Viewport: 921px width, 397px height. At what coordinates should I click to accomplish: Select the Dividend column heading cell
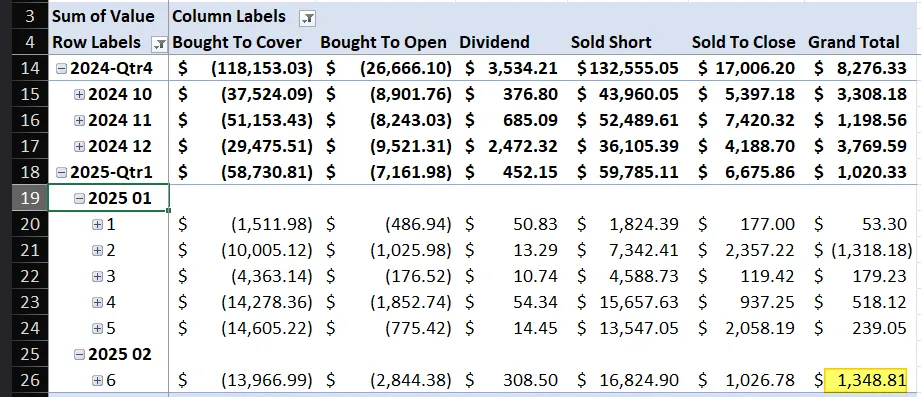click(494, 42)
